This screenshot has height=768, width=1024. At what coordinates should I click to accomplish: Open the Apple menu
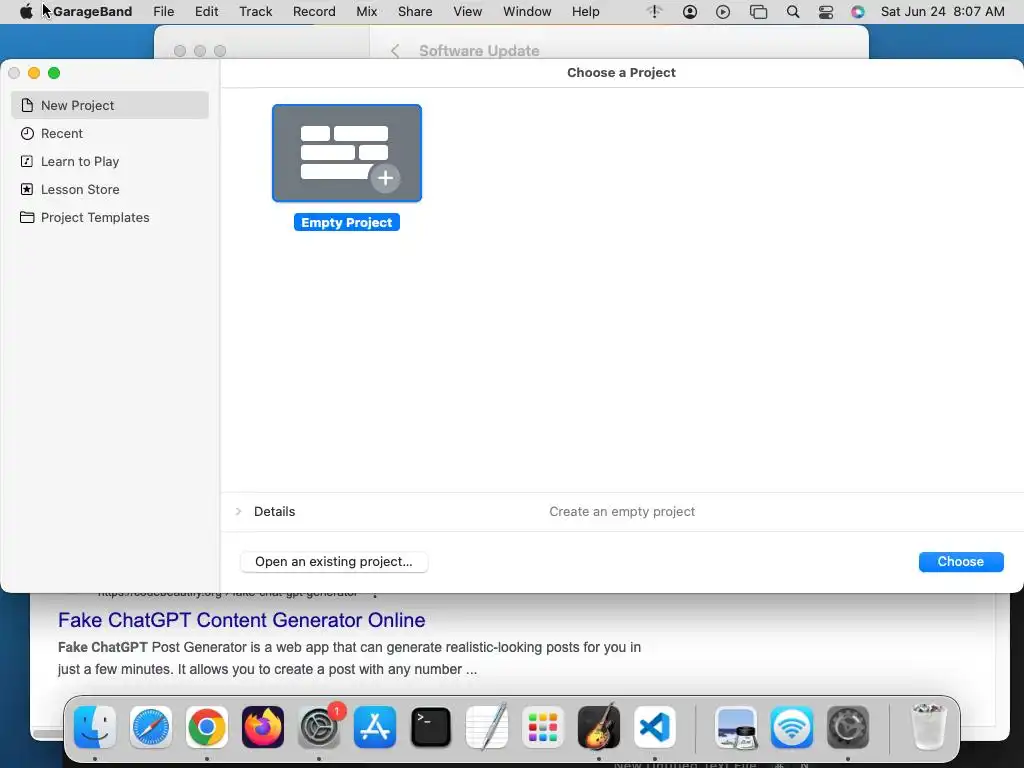pyautogui.click(x=26, y=12)
